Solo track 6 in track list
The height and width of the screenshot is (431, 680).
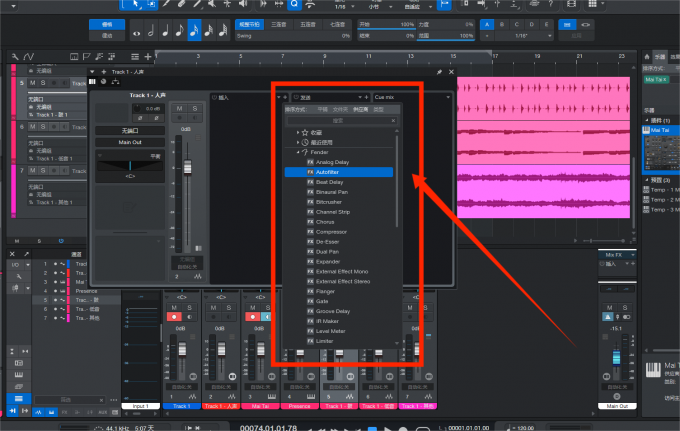43,127
